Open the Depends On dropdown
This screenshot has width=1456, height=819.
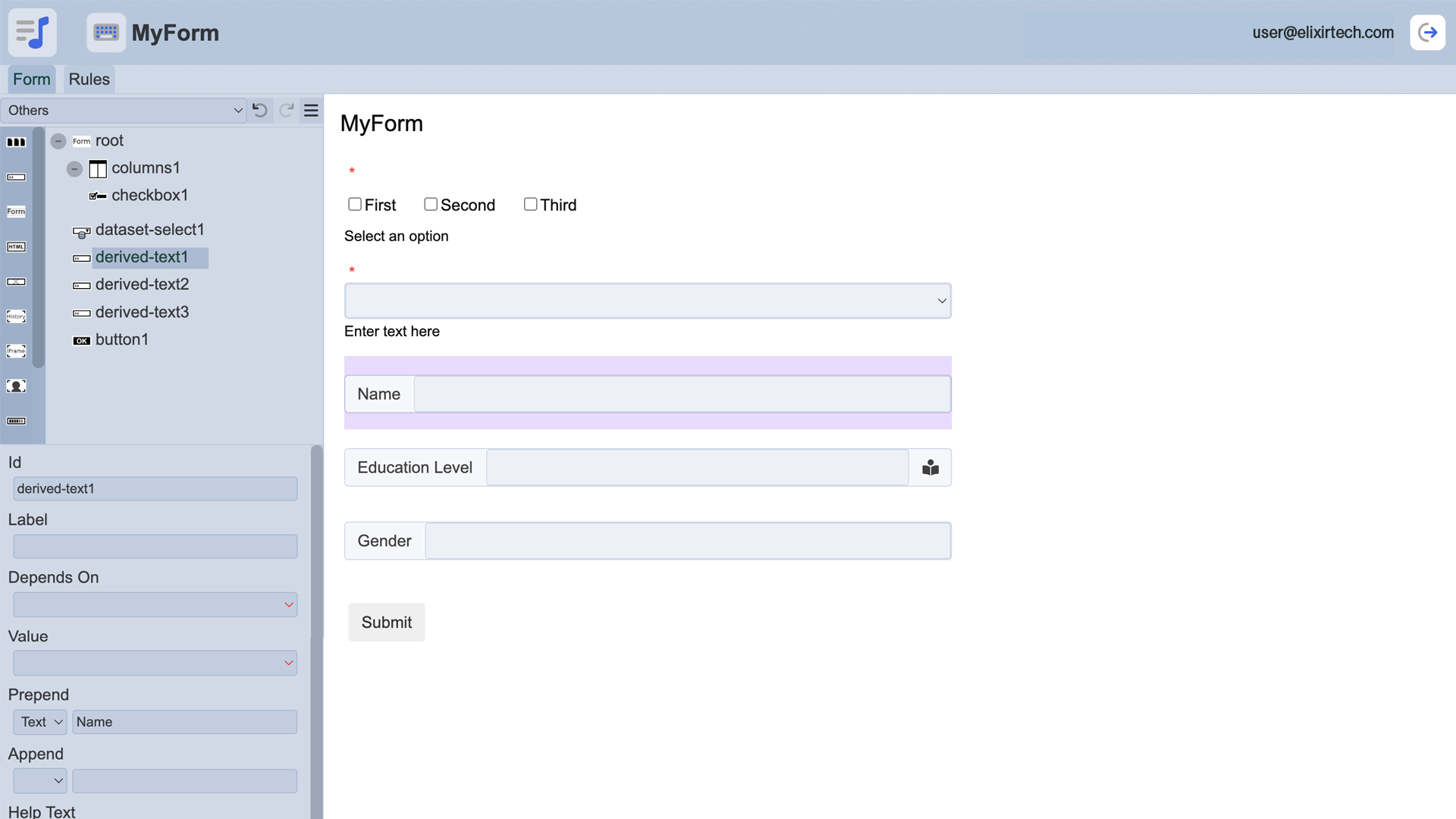[155, 605]
